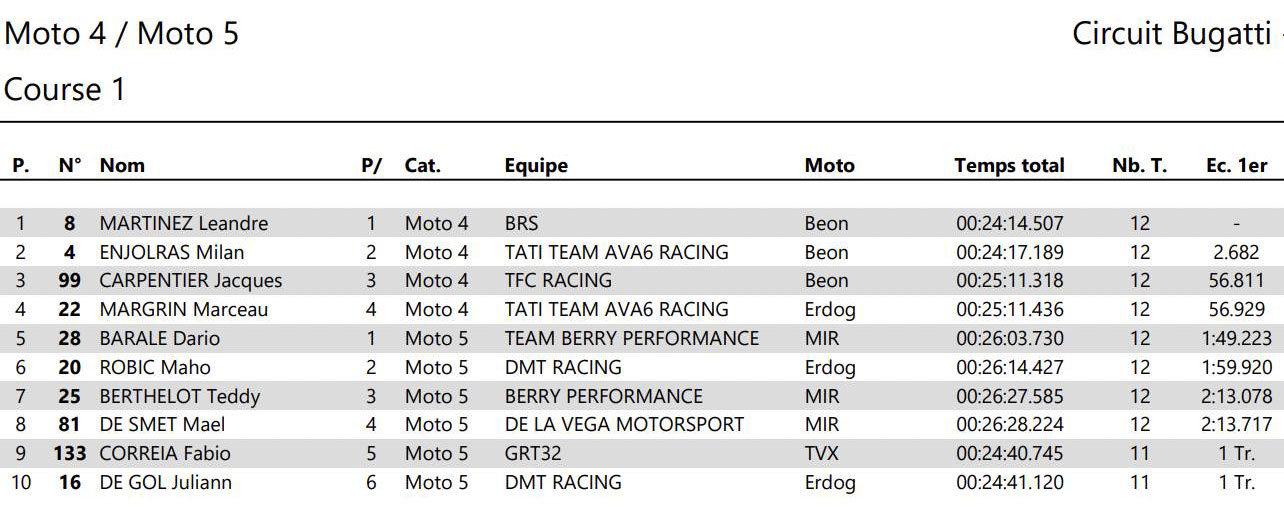Select DE LA VEGA MOTORSPORT team cell

pyautogui.click(x=624, y=425)
